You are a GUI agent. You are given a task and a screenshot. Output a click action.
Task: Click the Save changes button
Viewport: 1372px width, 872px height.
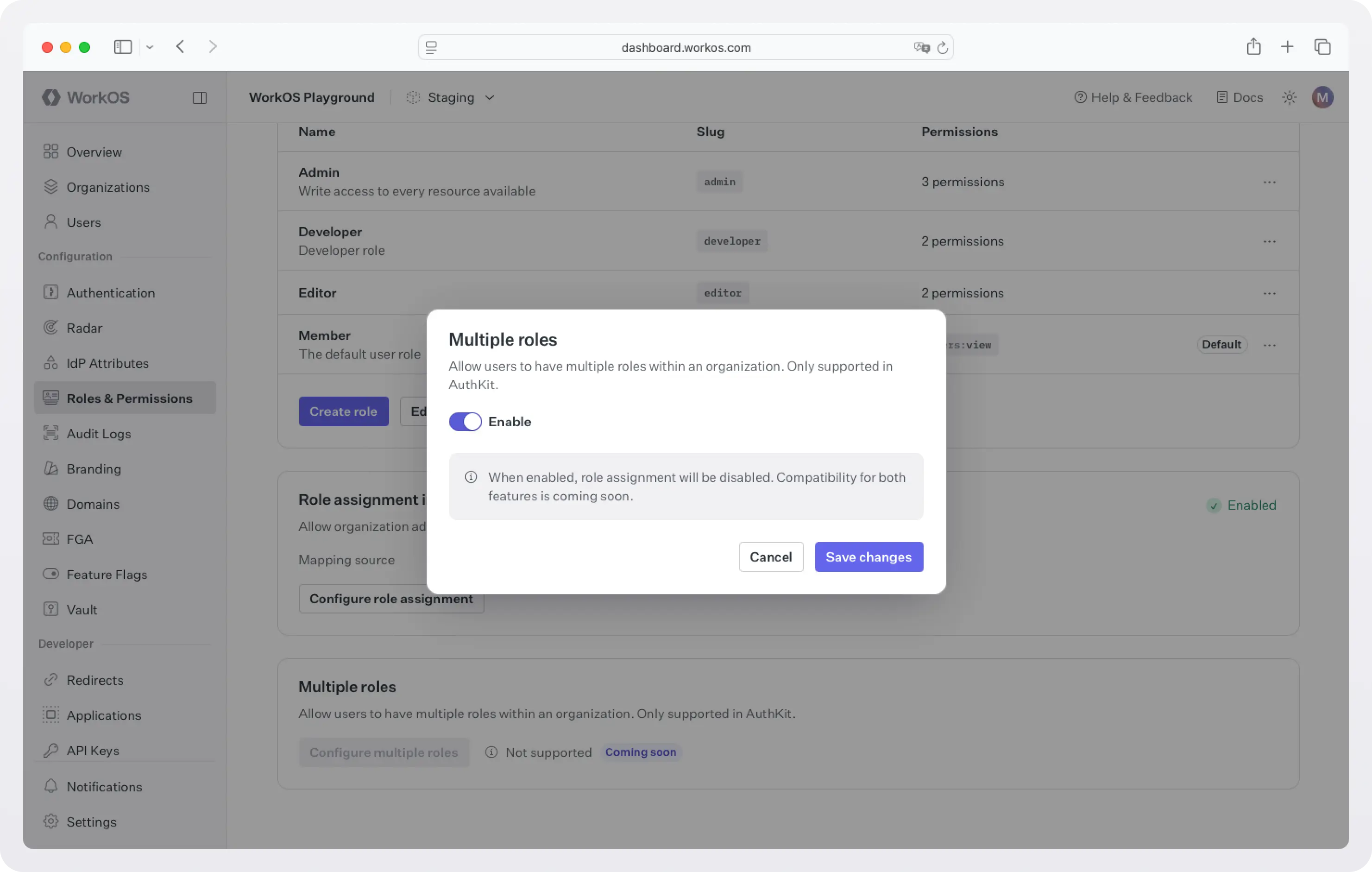click(x=869, y=557)
